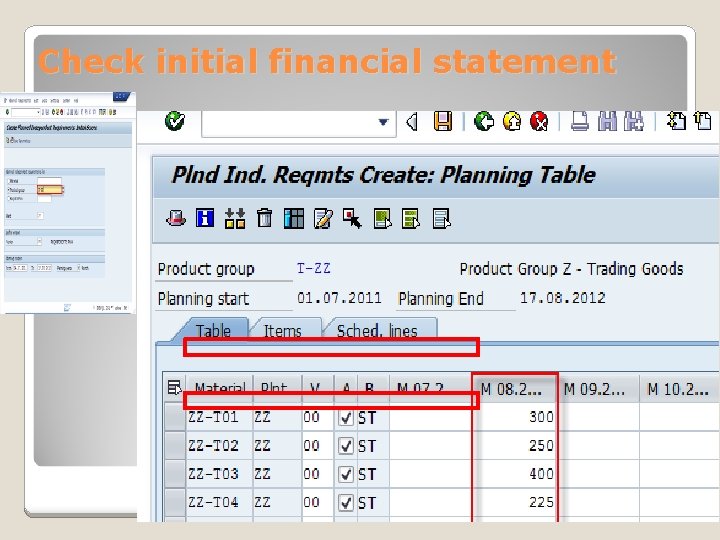Click the red hat icon in the application toolbar
720x540 pixels.
point(176,218)
